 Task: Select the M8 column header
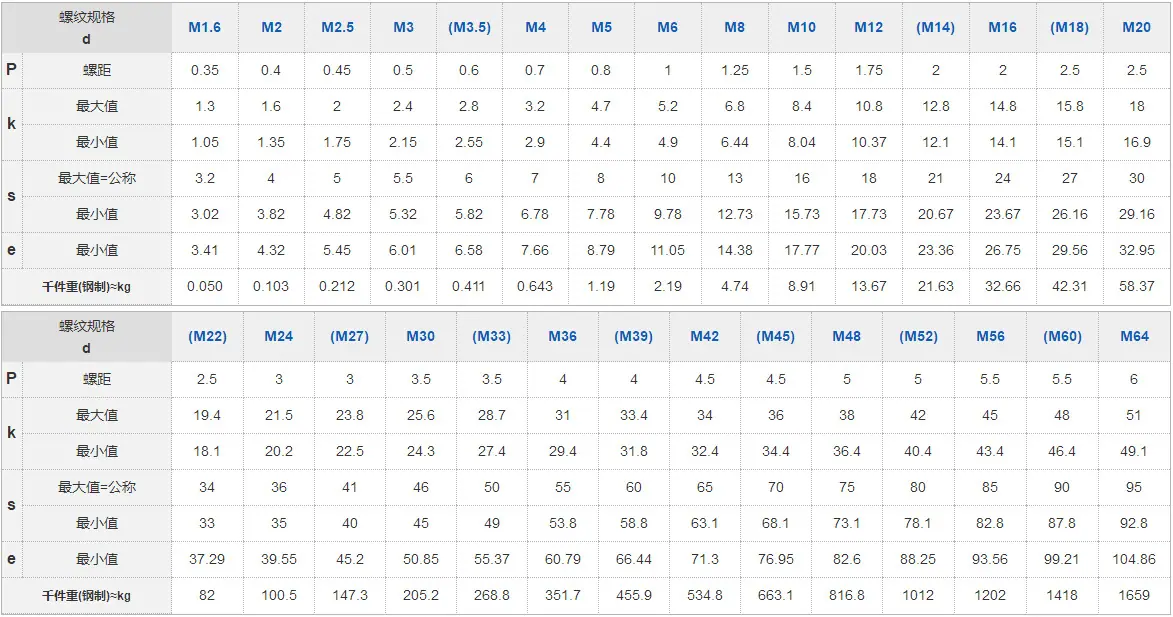tap(735, 27)
